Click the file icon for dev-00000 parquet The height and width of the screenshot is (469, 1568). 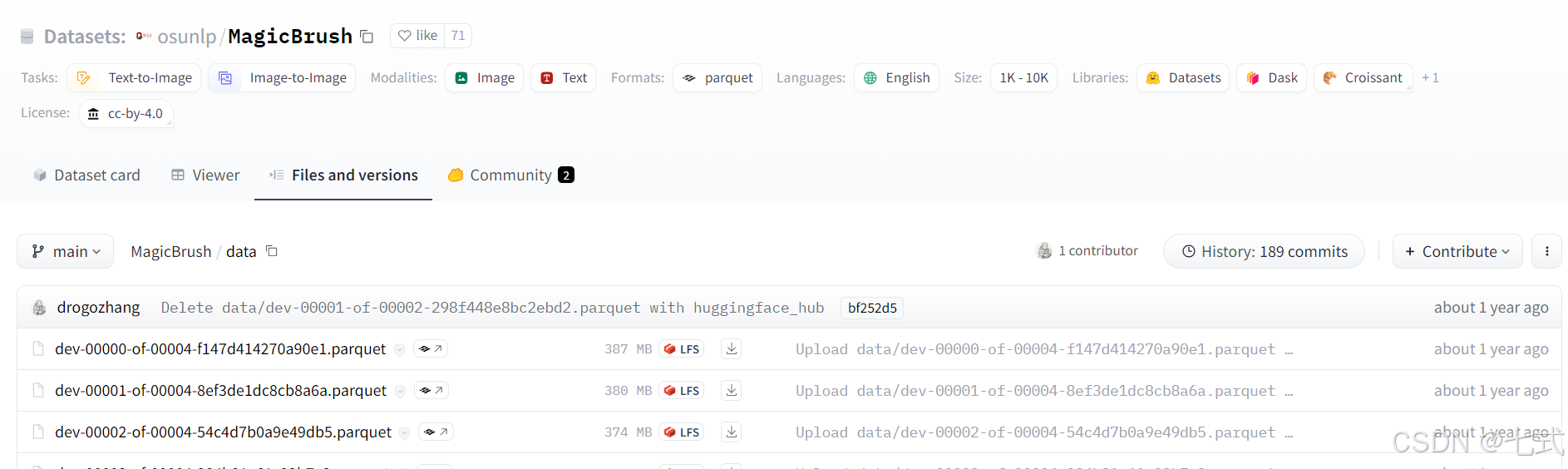38,349
